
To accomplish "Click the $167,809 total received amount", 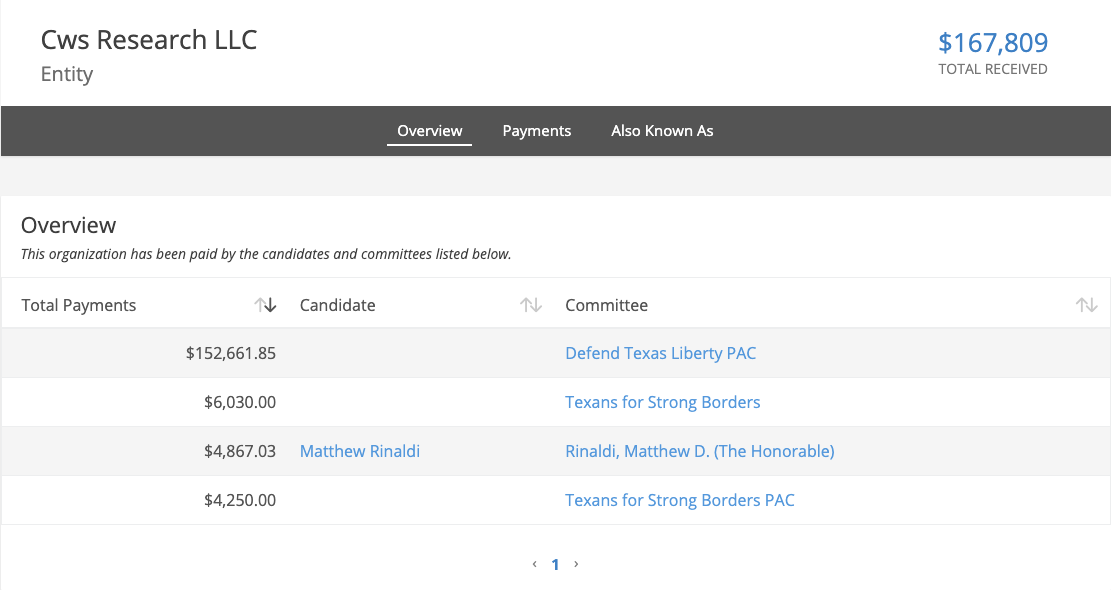I will pos(992,43).
